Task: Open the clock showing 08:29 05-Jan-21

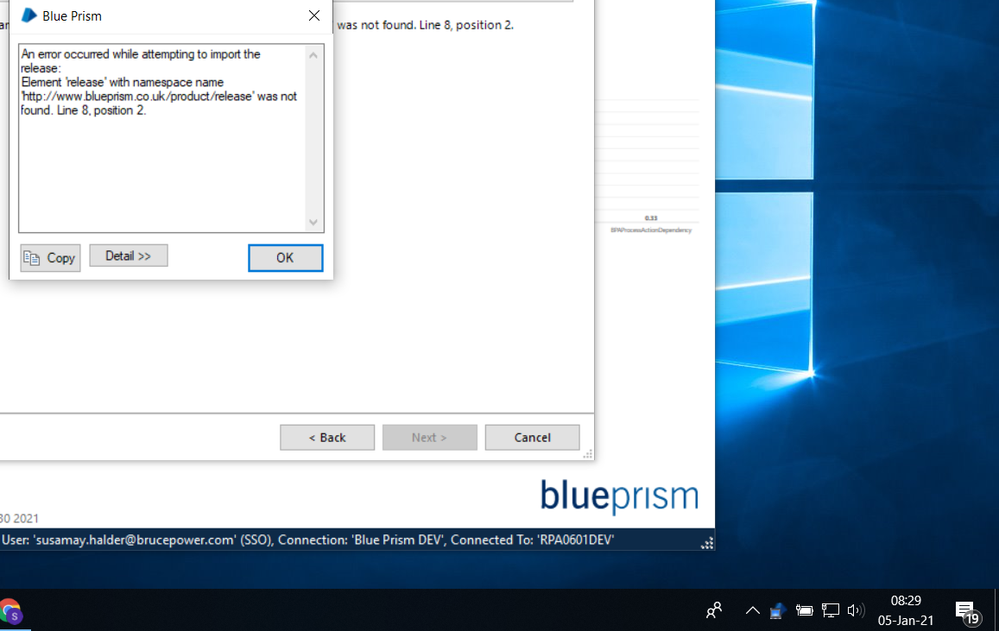Action: (905, 611)
